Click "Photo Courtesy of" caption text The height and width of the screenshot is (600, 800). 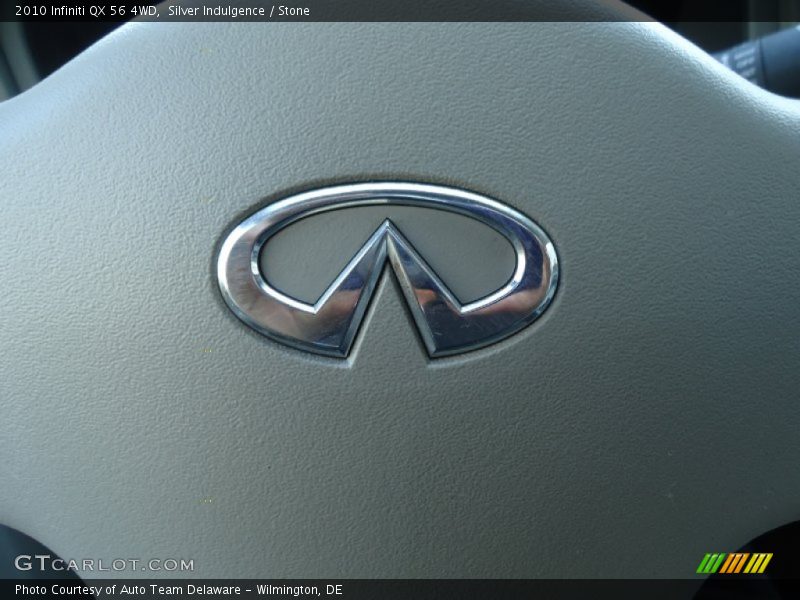coord(60,590)
